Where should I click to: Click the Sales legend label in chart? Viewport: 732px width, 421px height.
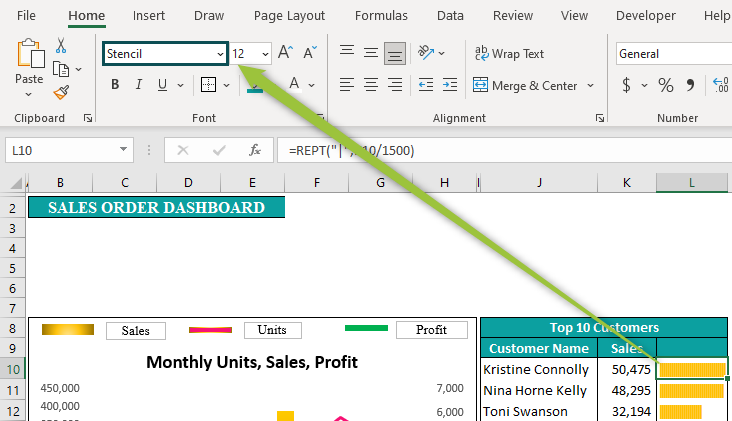click(135, 331)
